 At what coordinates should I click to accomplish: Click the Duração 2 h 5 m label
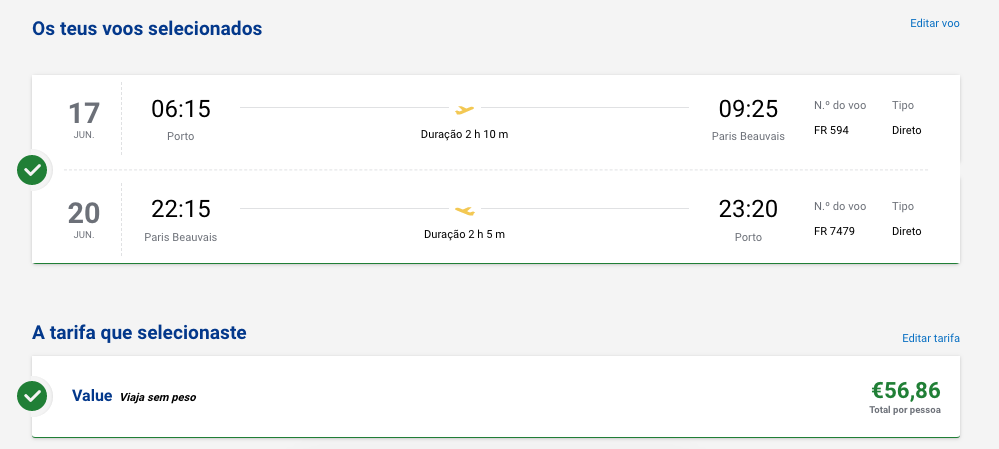464,234
